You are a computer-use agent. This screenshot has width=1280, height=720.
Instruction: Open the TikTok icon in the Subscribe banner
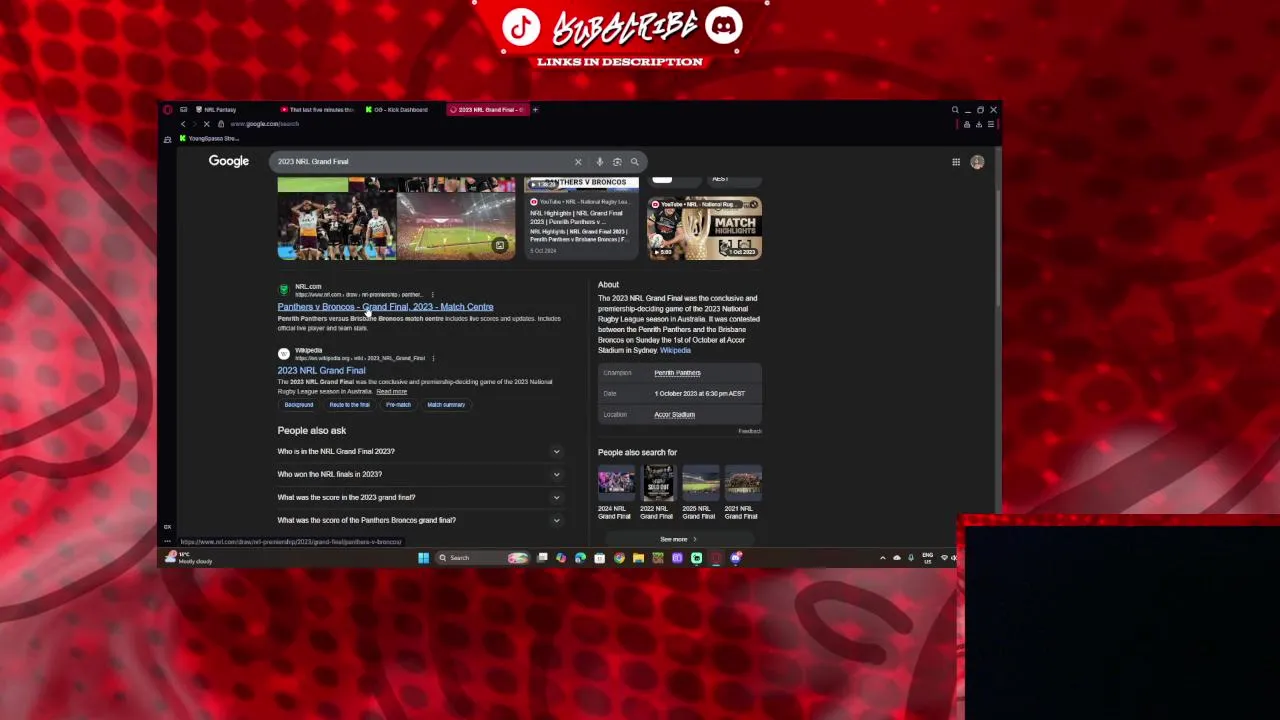[521, 28]
